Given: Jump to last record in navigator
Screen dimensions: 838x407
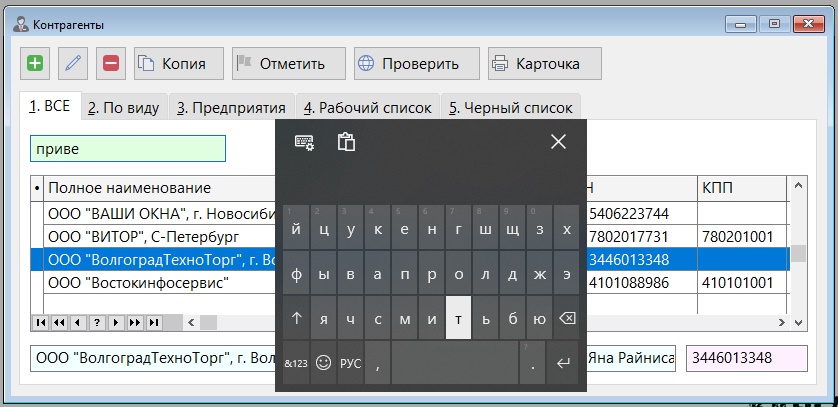Looking at the screenshot, I should (155, 322).
